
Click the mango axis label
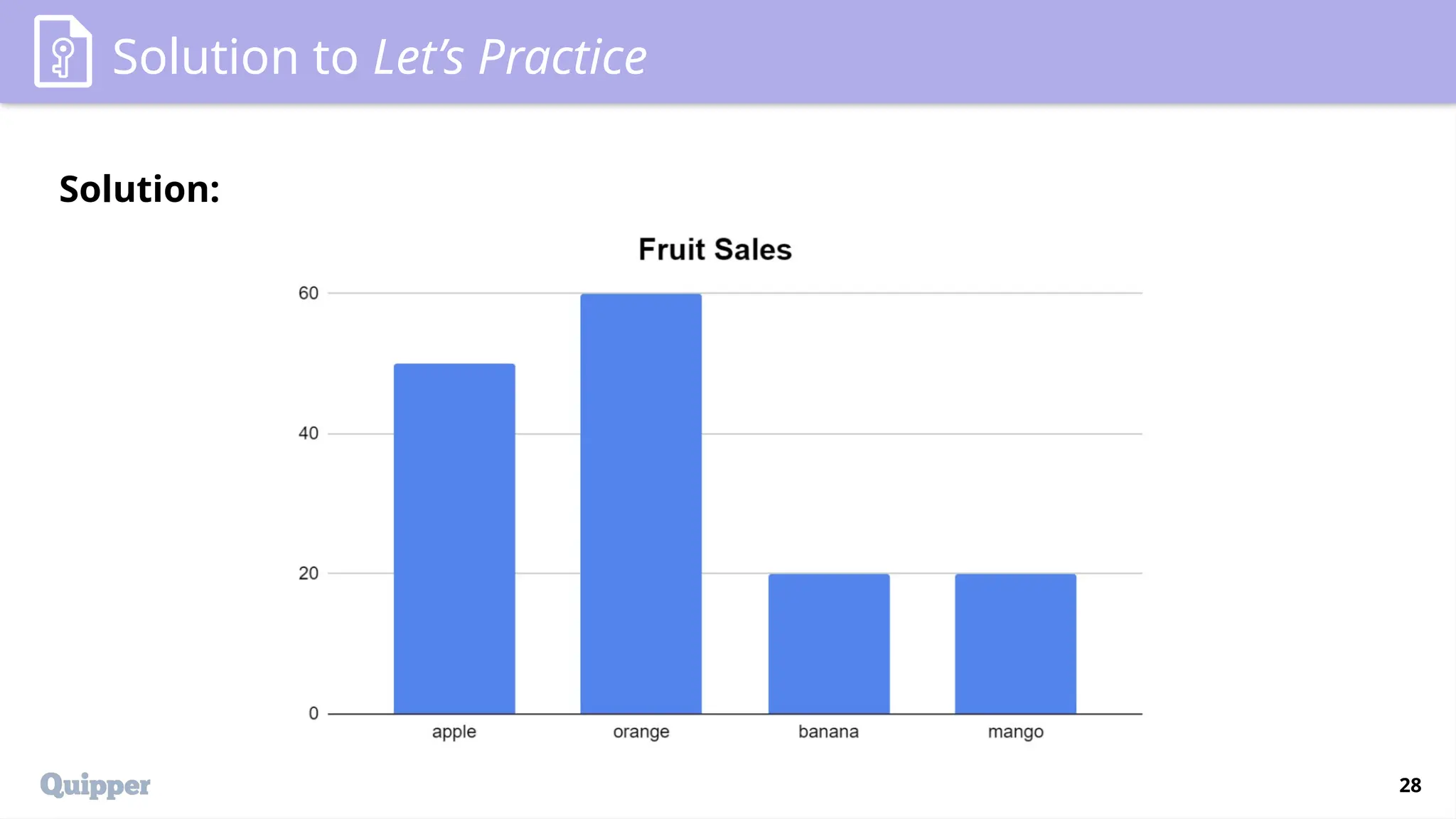tap(1016, 732)
